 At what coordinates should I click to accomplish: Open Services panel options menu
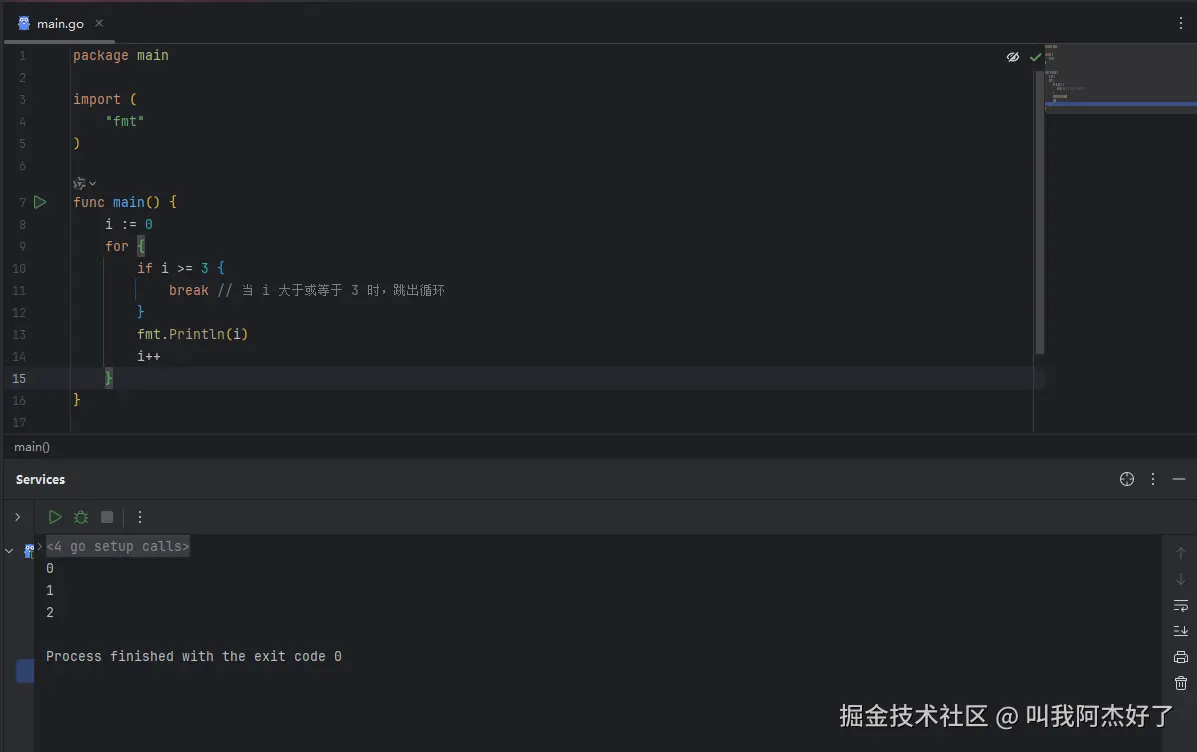pos(1153,479)
